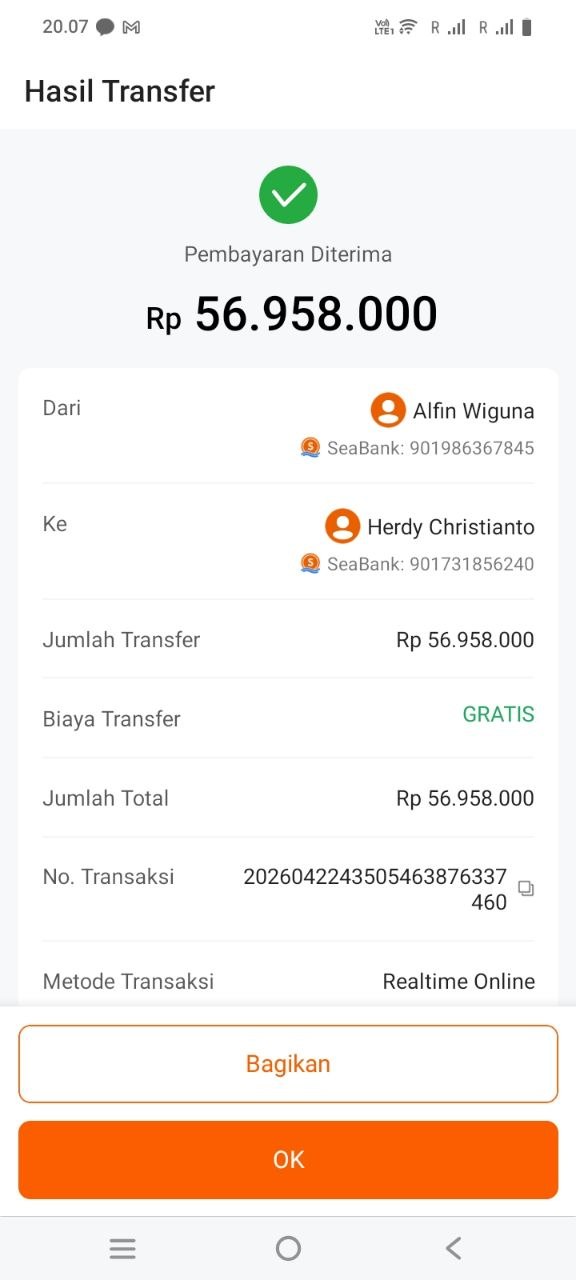Tap Alfin Wiguna's orange avatar icon
This screenshot has width=576, height=1280.
388,410
